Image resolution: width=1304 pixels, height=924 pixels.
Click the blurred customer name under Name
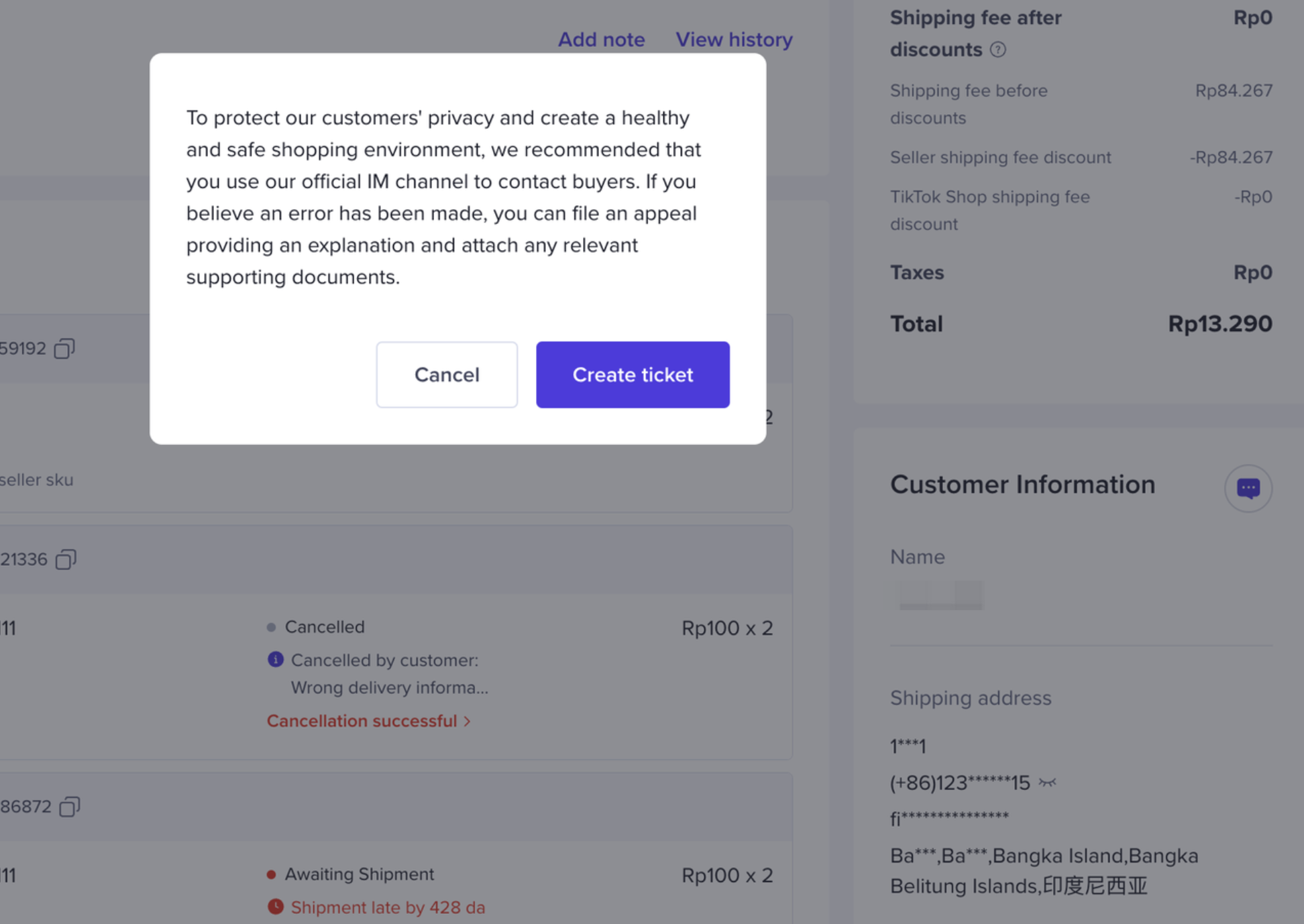point(941,595)
